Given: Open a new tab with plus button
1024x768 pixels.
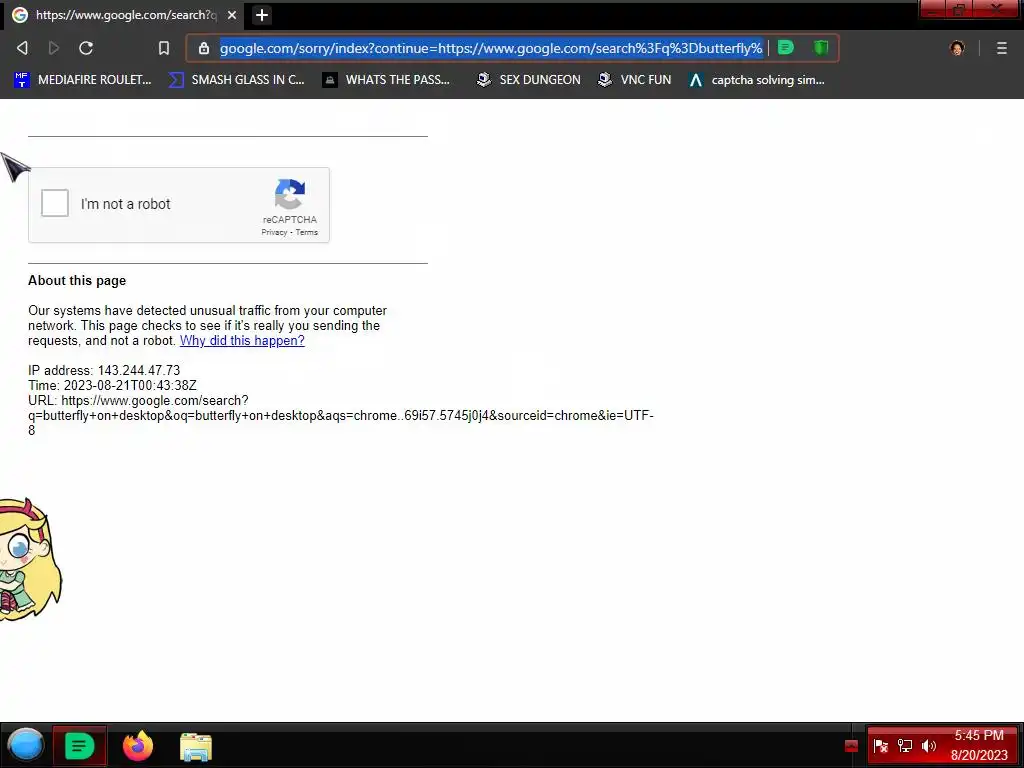Looking at the screenshot, I should (x=262, y=15).
